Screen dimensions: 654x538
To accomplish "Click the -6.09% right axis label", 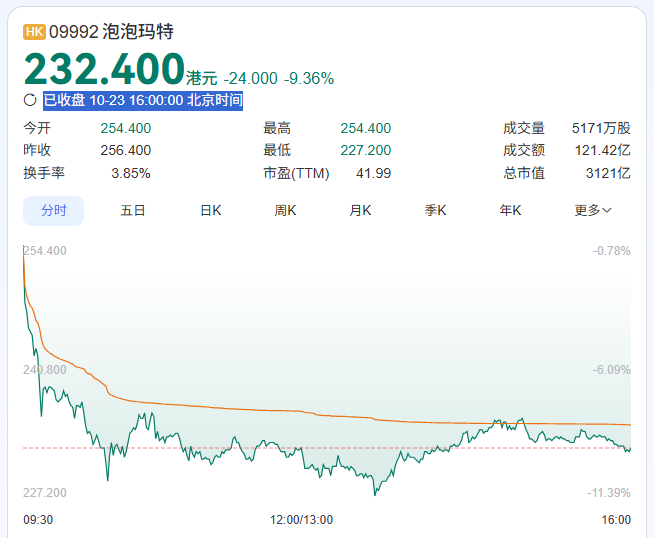I will click(x=611, y=370).
